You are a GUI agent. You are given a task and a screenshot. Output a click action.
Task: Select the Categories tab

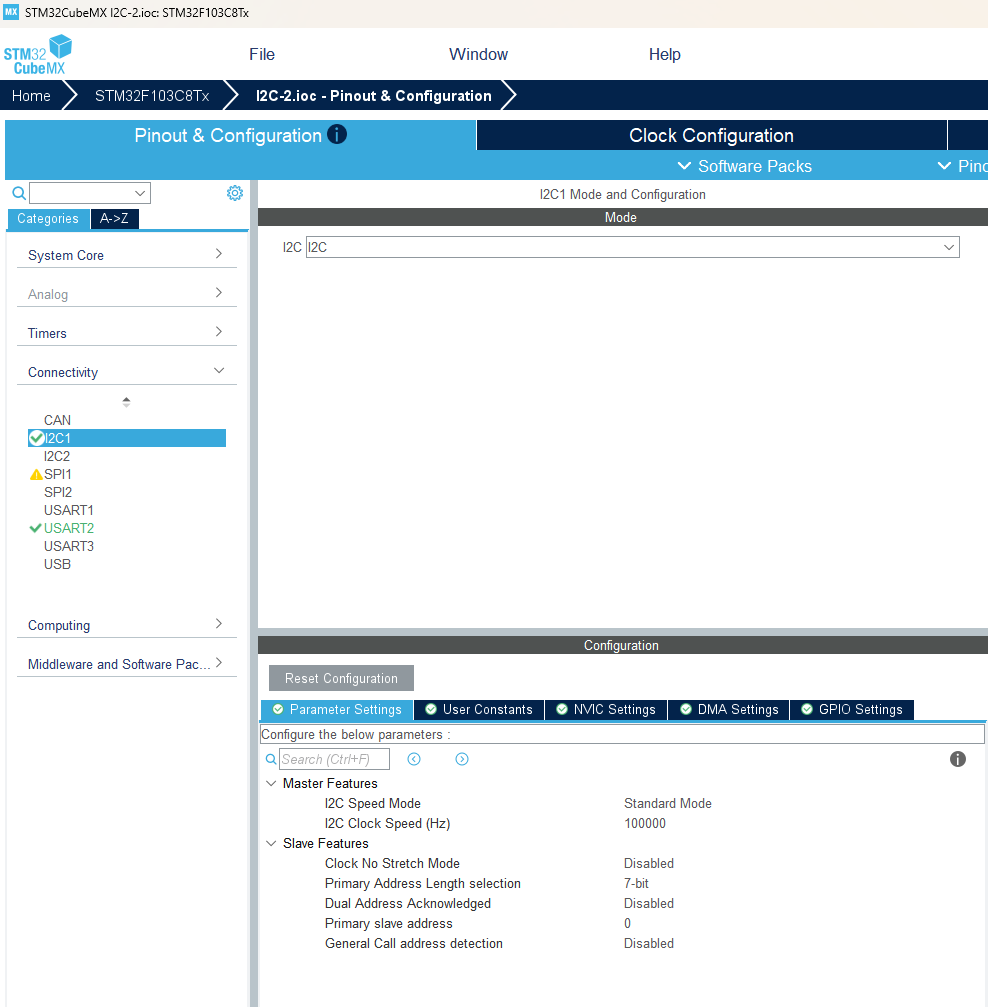pos(48,218)
